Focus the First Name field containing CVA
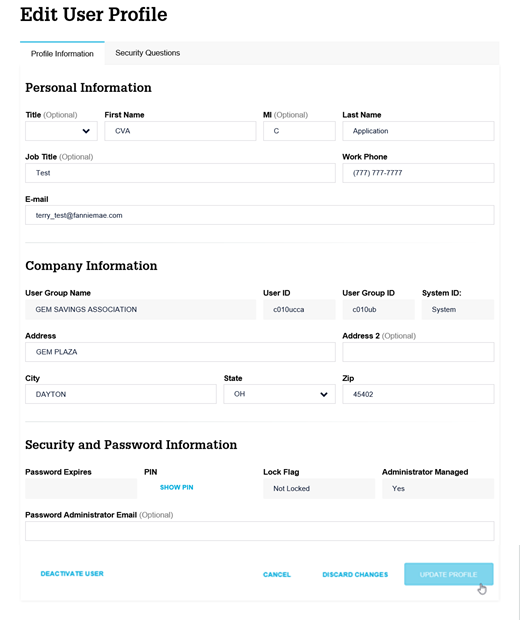The height and width of the screenshot is (620, 520). click(x=180, y=131)
